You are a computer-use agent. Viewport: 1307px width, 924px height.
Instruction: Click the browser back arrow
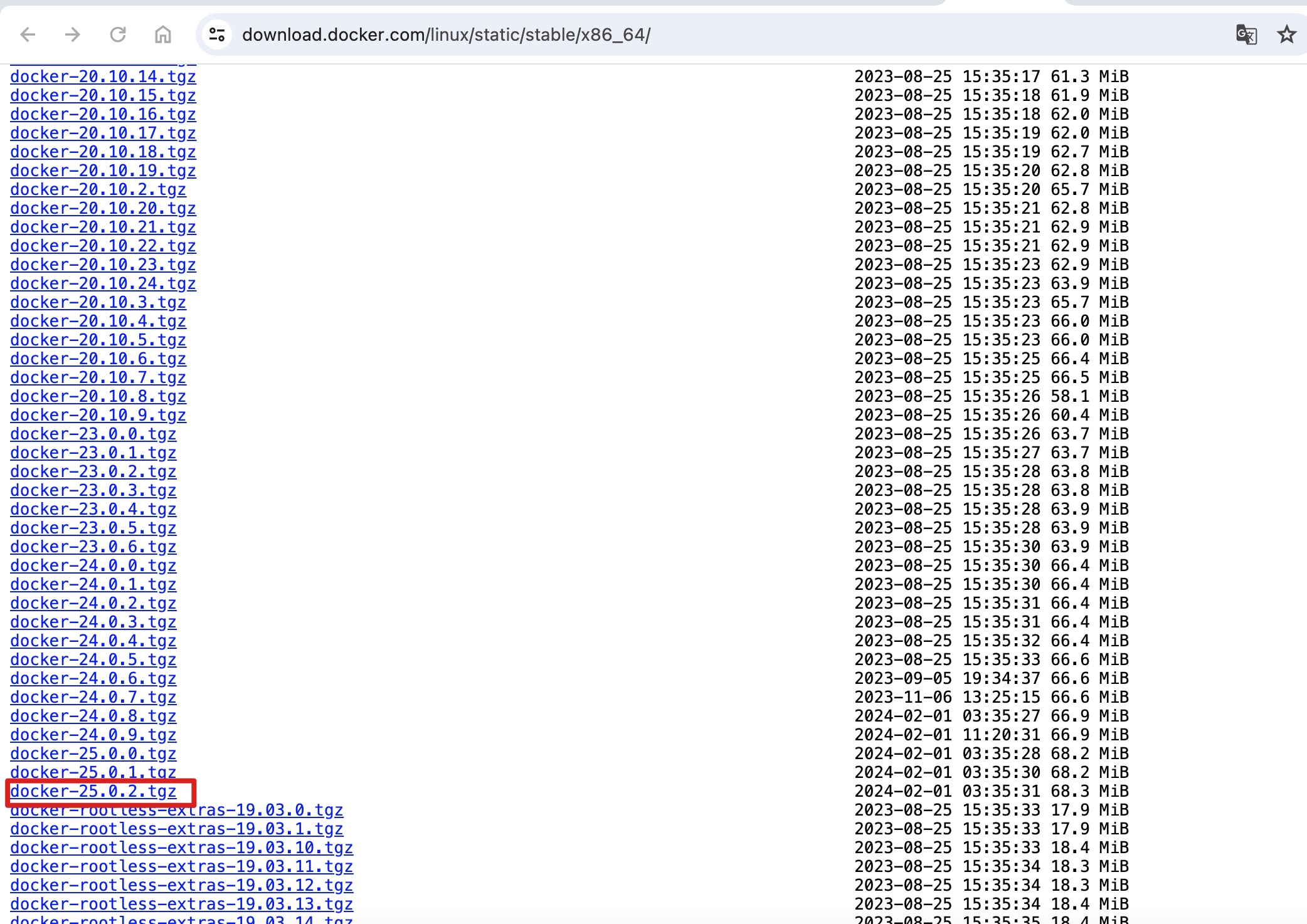pos(28,34)
